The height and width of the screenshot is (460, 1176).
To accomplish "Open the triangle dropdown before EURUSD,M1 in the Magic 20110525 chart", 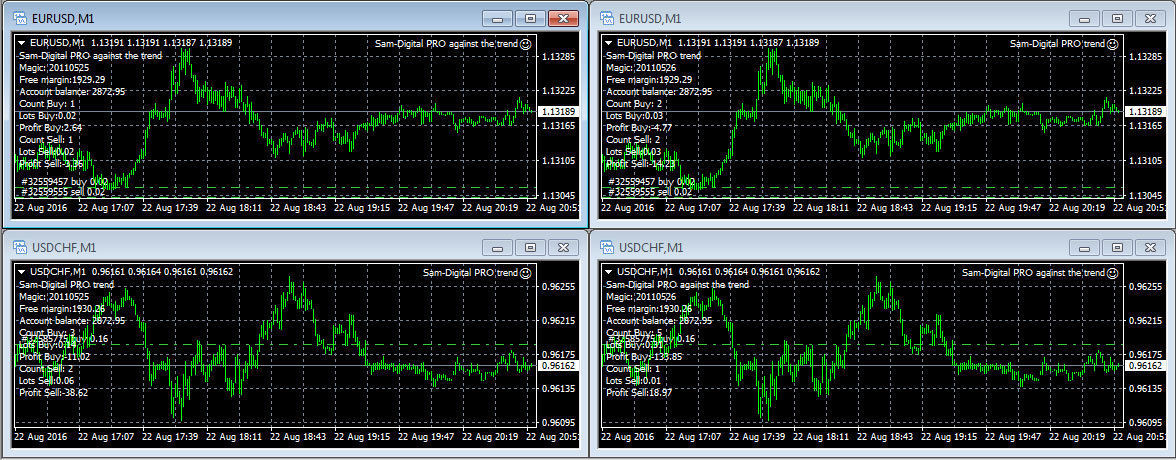I will (21, 44).
